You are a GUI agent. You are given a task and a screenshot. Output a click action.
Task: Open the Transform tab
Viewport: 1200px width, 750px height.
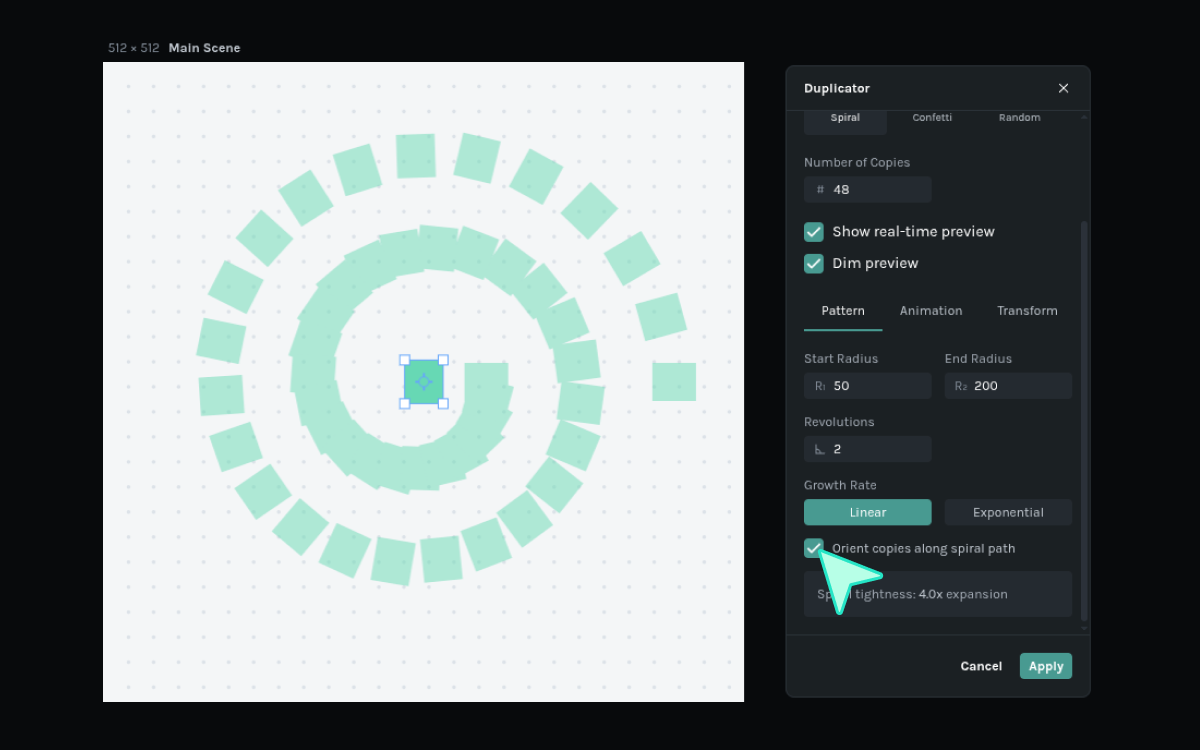pyautogui.click(x=1027, y=311)
